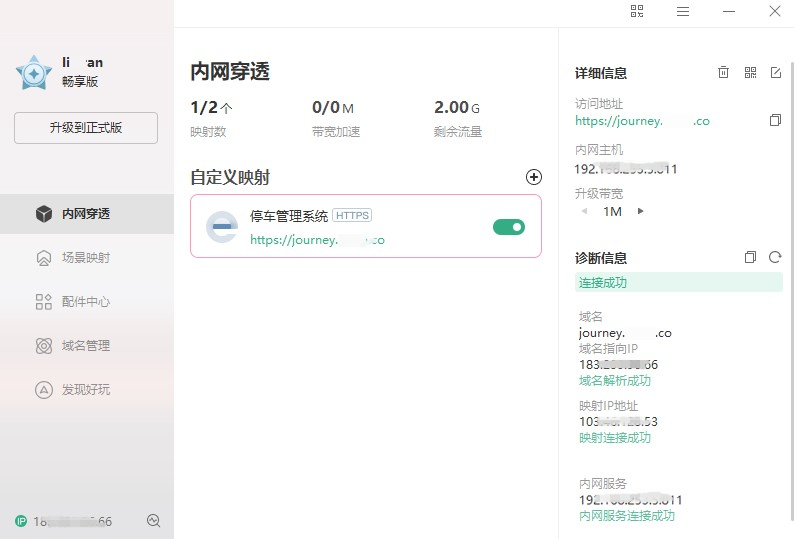The width and height of the screenshot is (794, 539).
Task: Click the 内网主机 IP address value
Action: click(x=626, y=169)
